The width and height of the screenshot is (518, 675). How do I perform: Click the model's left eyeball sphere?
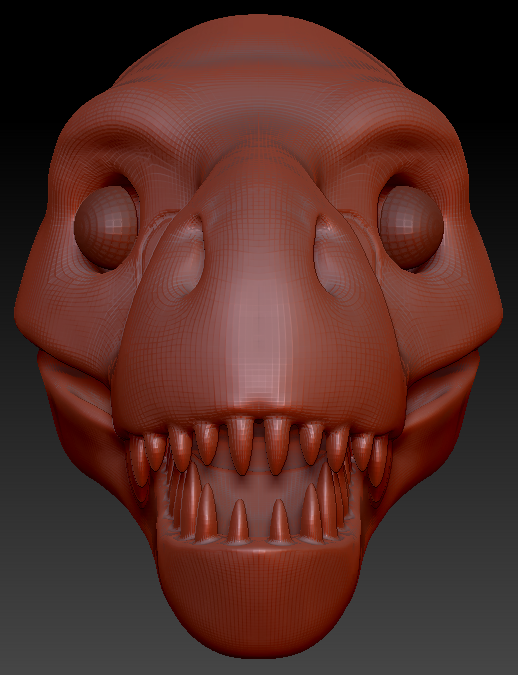point(106,228)
